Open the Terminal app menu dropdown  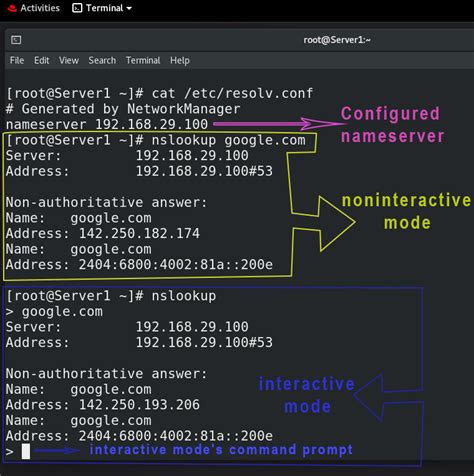pyautogui.click(x=108, y=8)
